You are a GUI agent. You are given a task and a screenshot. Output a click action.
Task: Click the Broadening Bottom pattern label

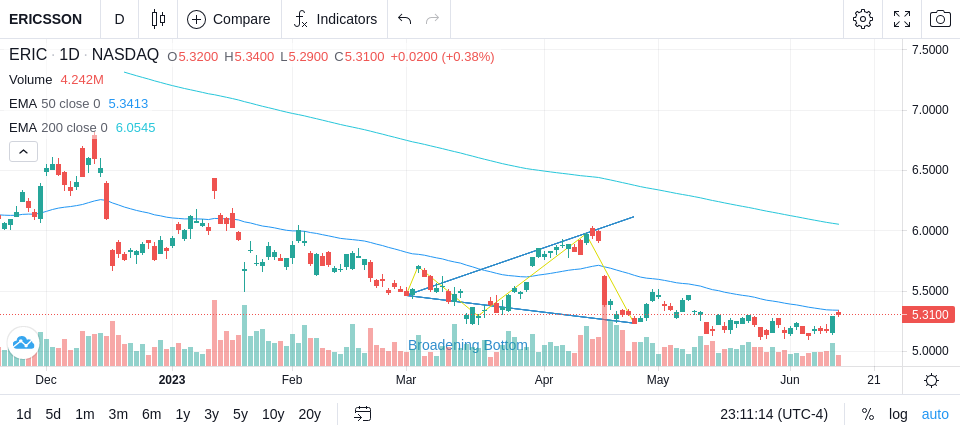coord(468,345)
